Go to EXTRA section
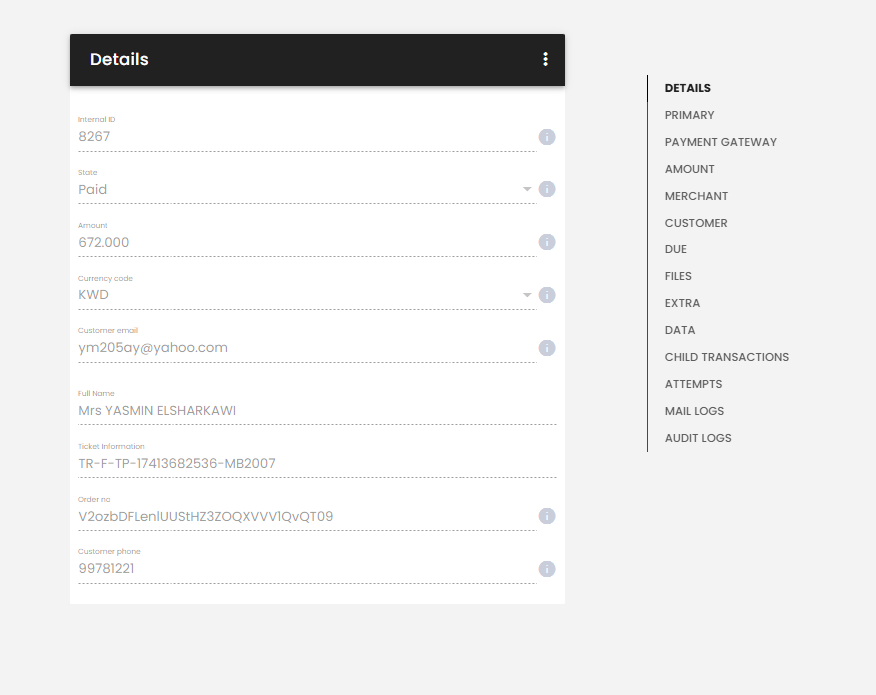 [682, 303]
